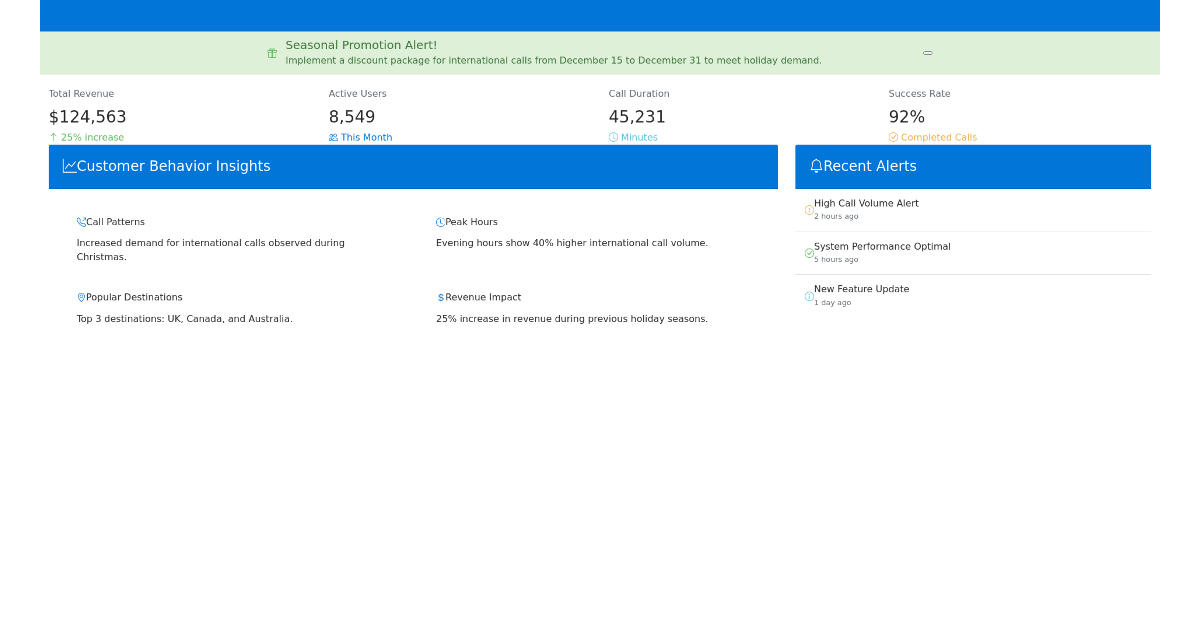Collapse the Seasonal Promotion Alert banner
Image resolution: width=1200 pixels, height=630 pixels.
point(927,52)
